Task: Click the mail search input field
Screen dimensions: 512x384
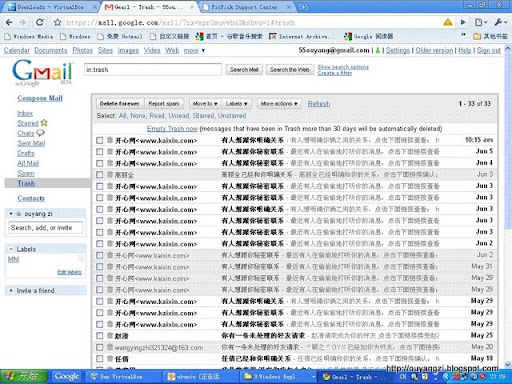Action: click(153, 70)
